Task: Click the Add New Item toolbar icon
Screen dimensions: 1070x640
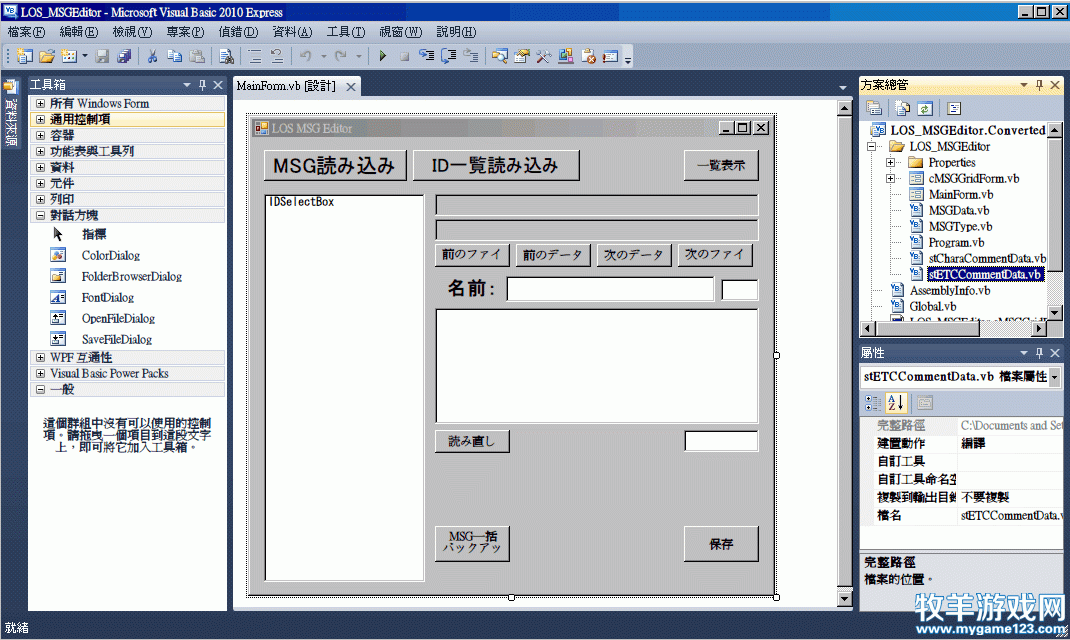Action: click(69, 56)
